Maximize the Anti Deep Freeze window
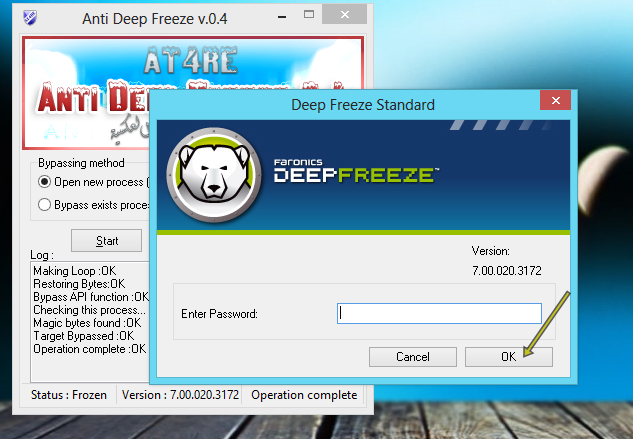The height and width of the screenshot is (439, 633). pyautogui.click(x=309, y=15)
